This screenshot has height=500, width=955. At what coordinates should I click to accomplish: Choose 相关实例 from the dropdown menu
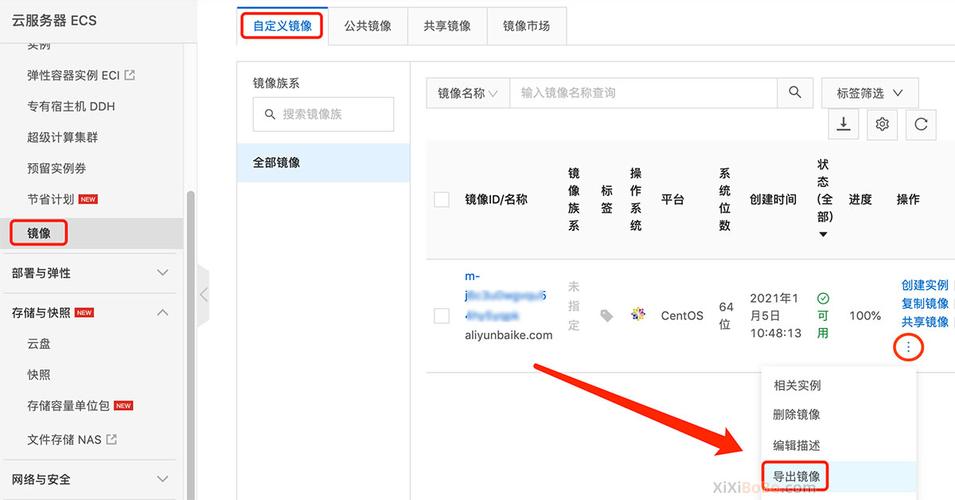pos(797,385)
